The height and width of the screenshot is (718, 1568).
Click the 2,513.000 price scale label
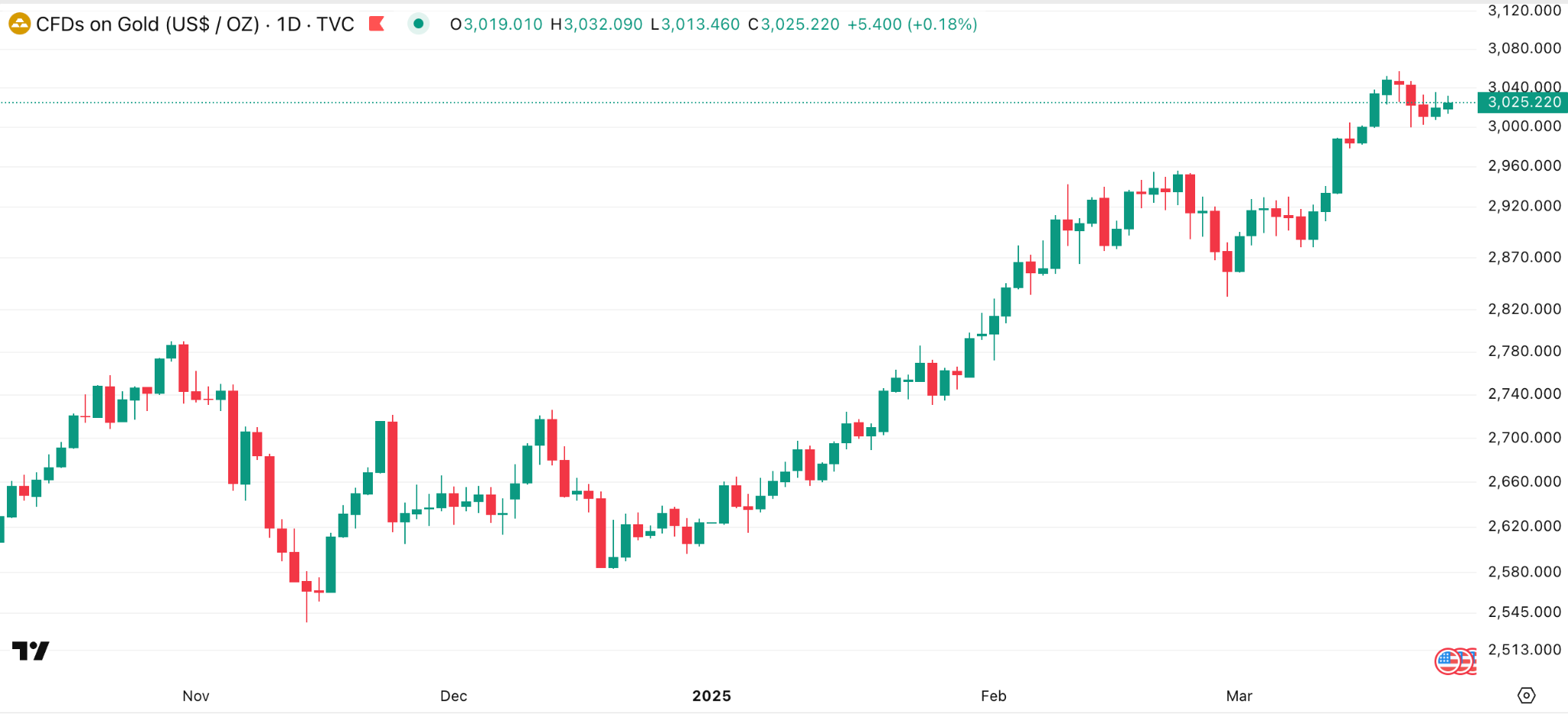tap(1524, 650)
